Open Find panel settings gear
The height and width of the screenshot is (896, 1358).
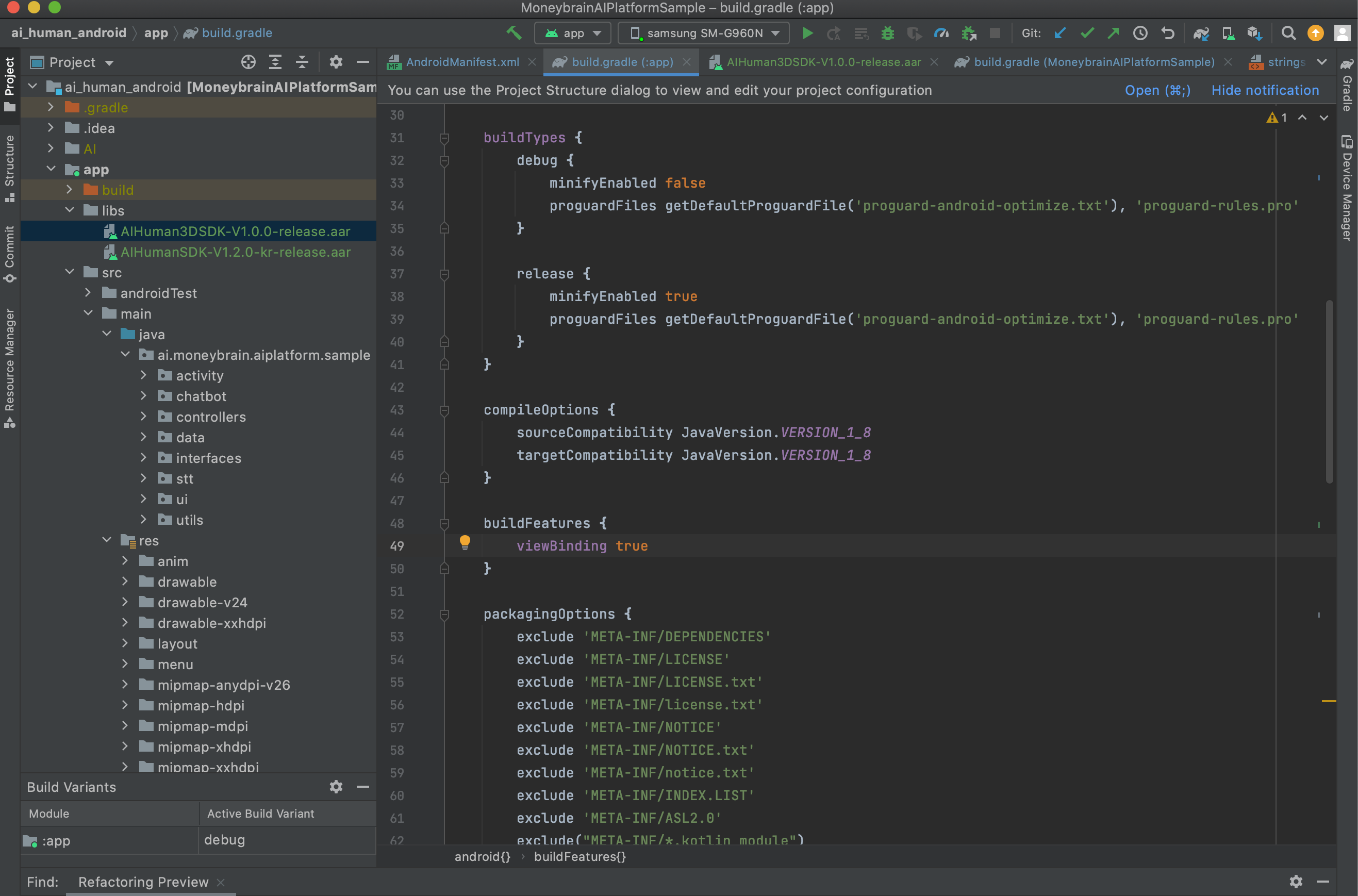1296,881
